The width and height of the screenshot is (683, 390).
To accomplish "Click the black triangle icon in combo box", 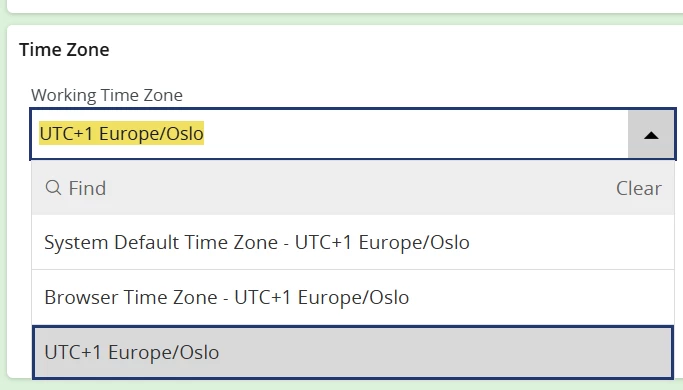I will click(x=651, y=136).
